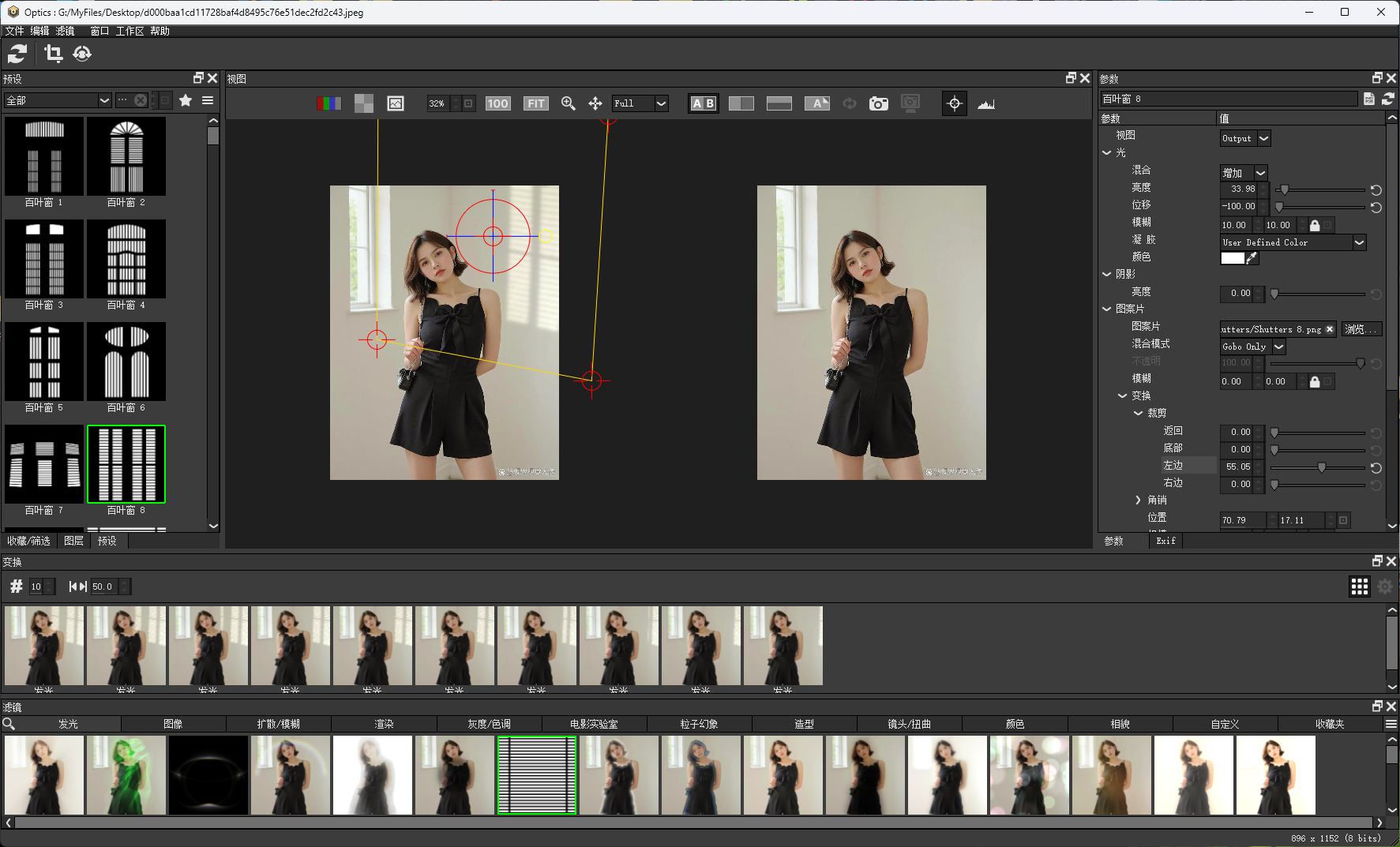The width and height of the screenshot is (1400, 847).
Task: Open the histogram display icon
Action: [985, 103]
